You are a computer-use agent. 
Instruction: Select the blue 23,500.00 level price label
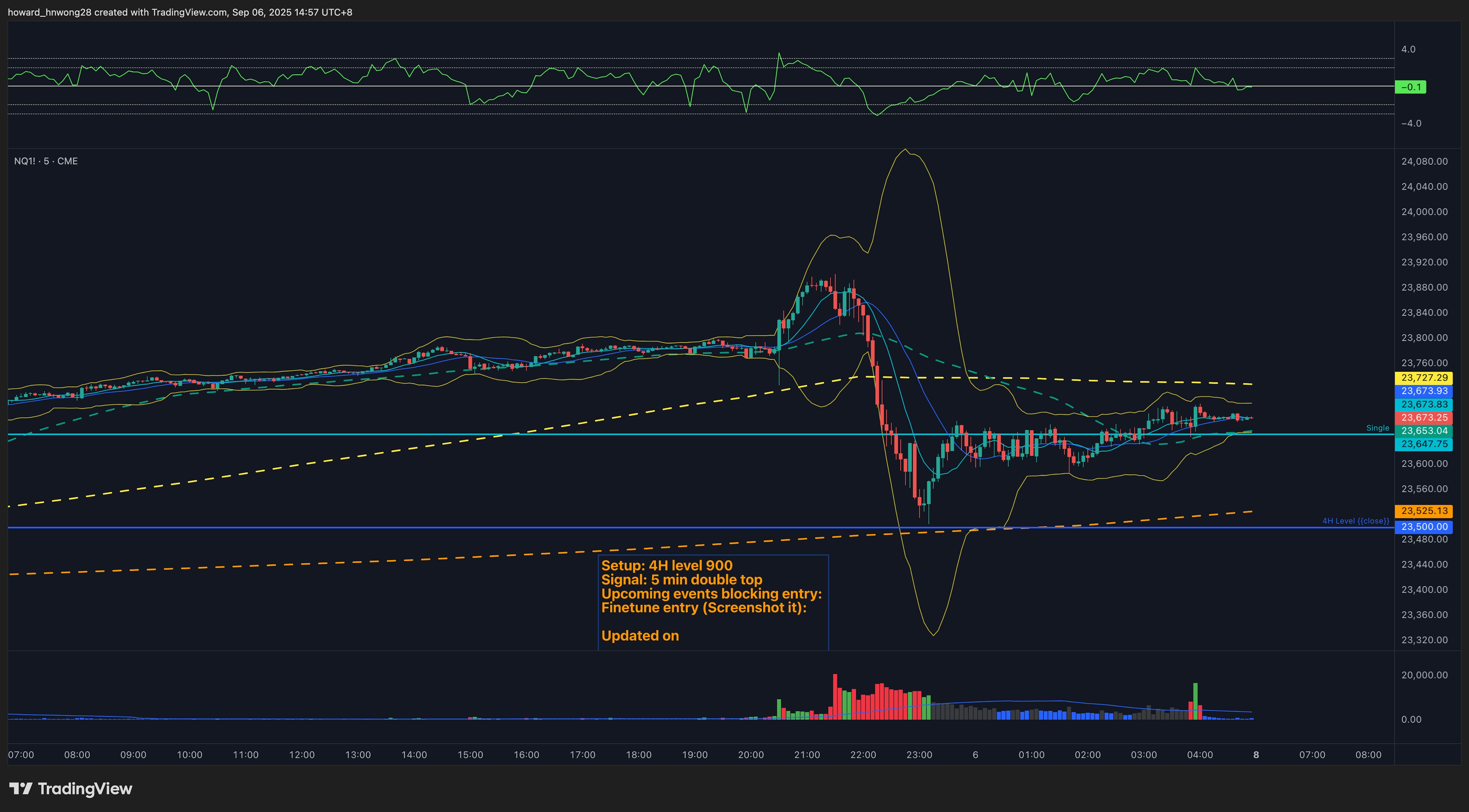tap(1424, 527)
